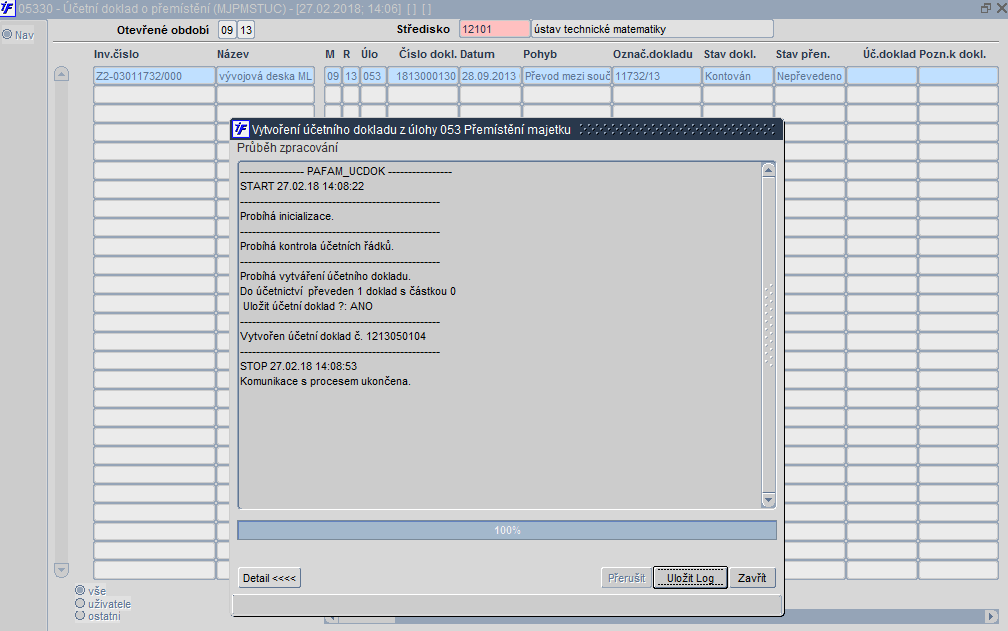
Task: Click the Pohyb cell 'Převod mezi souč'
Action: 566,76
